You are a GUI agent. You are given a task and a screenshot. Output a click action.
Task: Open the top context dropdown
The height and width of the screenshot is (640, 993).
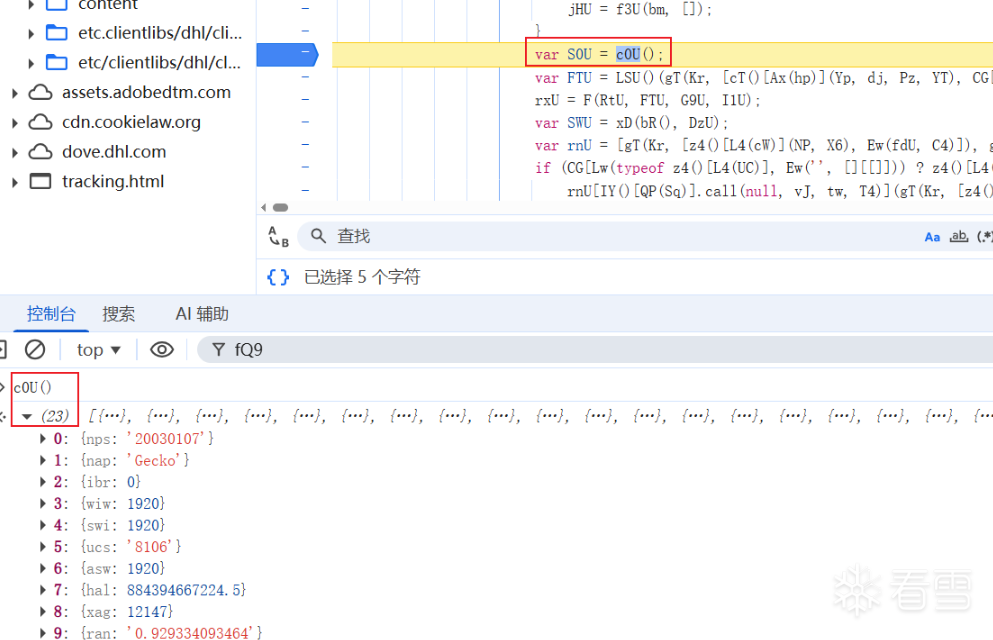click(x=98, y=349)
